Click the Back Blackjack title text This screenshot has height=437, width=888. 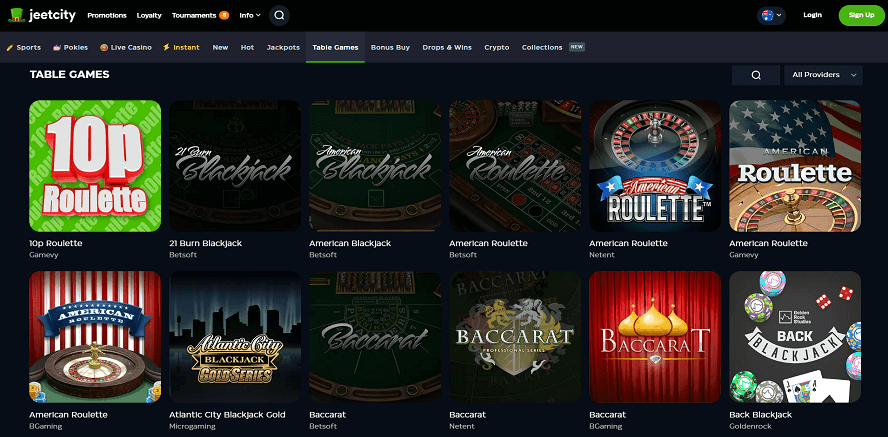[x=761, y=415]
